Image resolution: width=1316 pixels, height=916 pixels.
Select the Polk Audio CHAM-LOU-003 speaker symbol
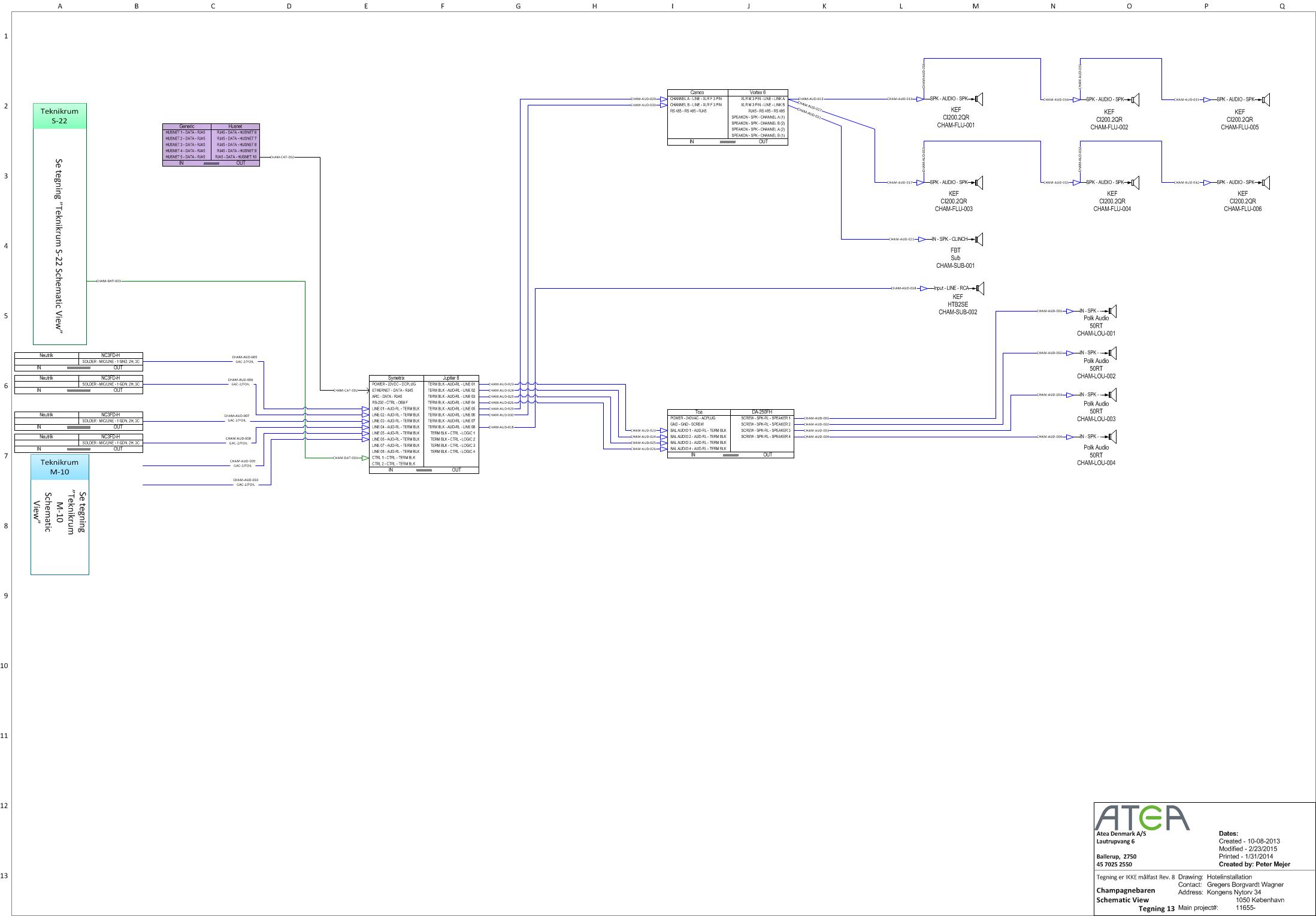coord(1112,395)
